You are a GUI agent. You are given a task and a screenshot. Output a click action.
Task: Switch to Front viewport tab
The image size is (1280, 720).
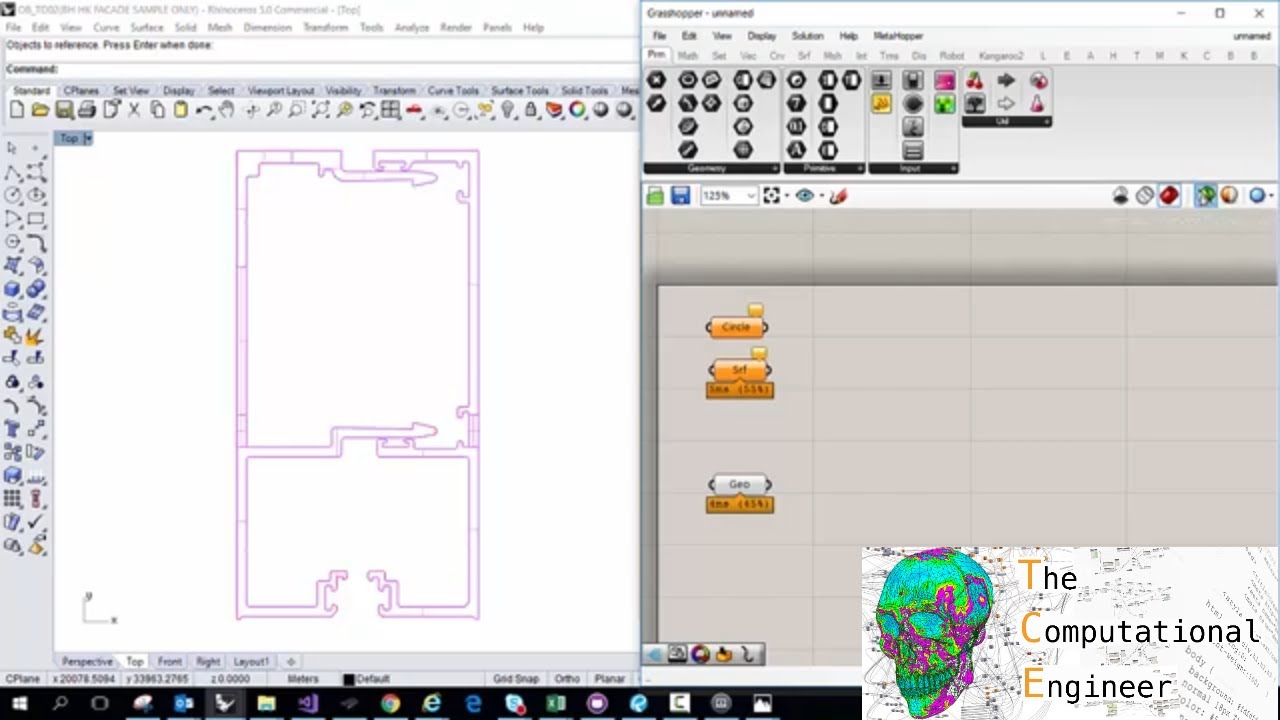pyautogui.click(x=170, y=662)
